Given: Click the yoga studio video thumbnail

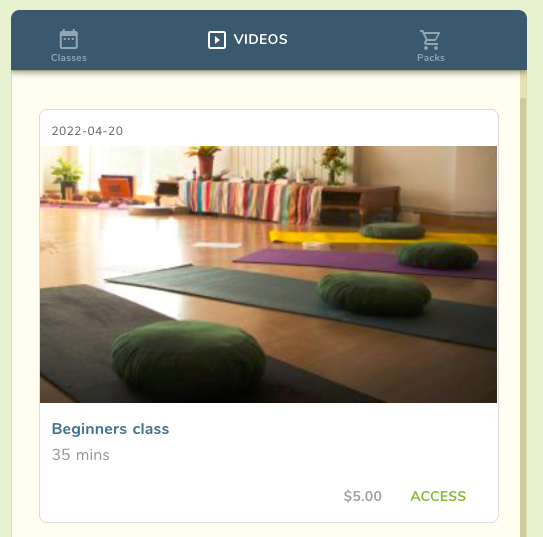Looking at the screenshot, I should click(x=268, y=274).
